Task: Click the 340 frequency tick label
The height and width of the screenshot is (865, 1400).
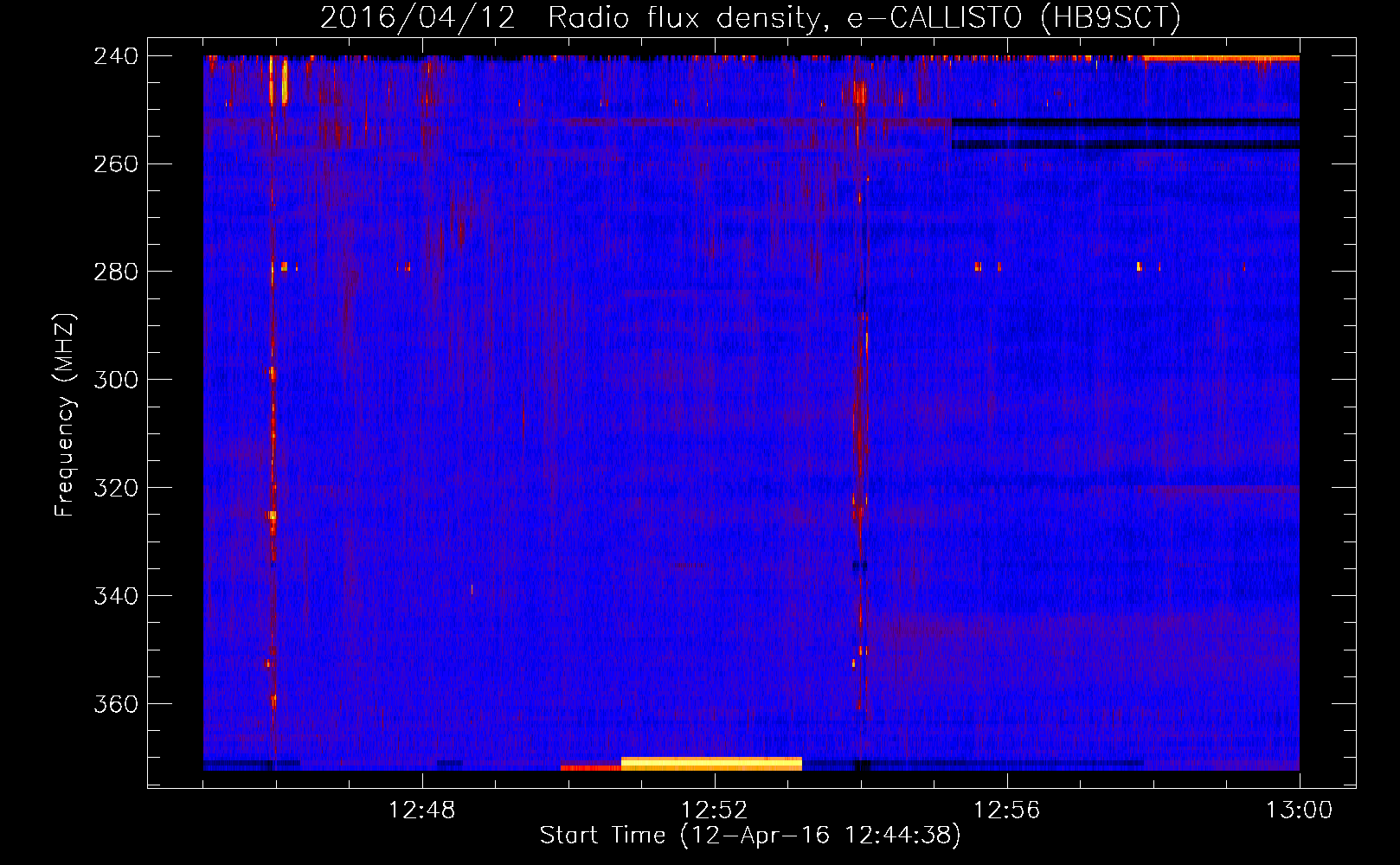Action: point(116,597)
